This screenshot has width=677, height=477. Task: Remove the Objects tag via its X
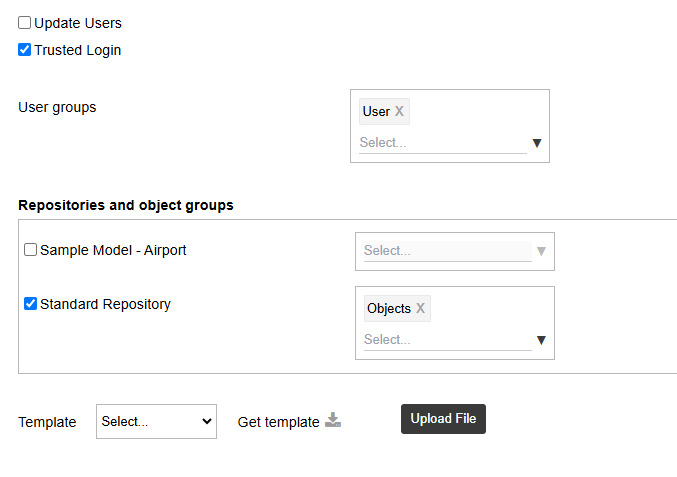click(x=420, y=309)
